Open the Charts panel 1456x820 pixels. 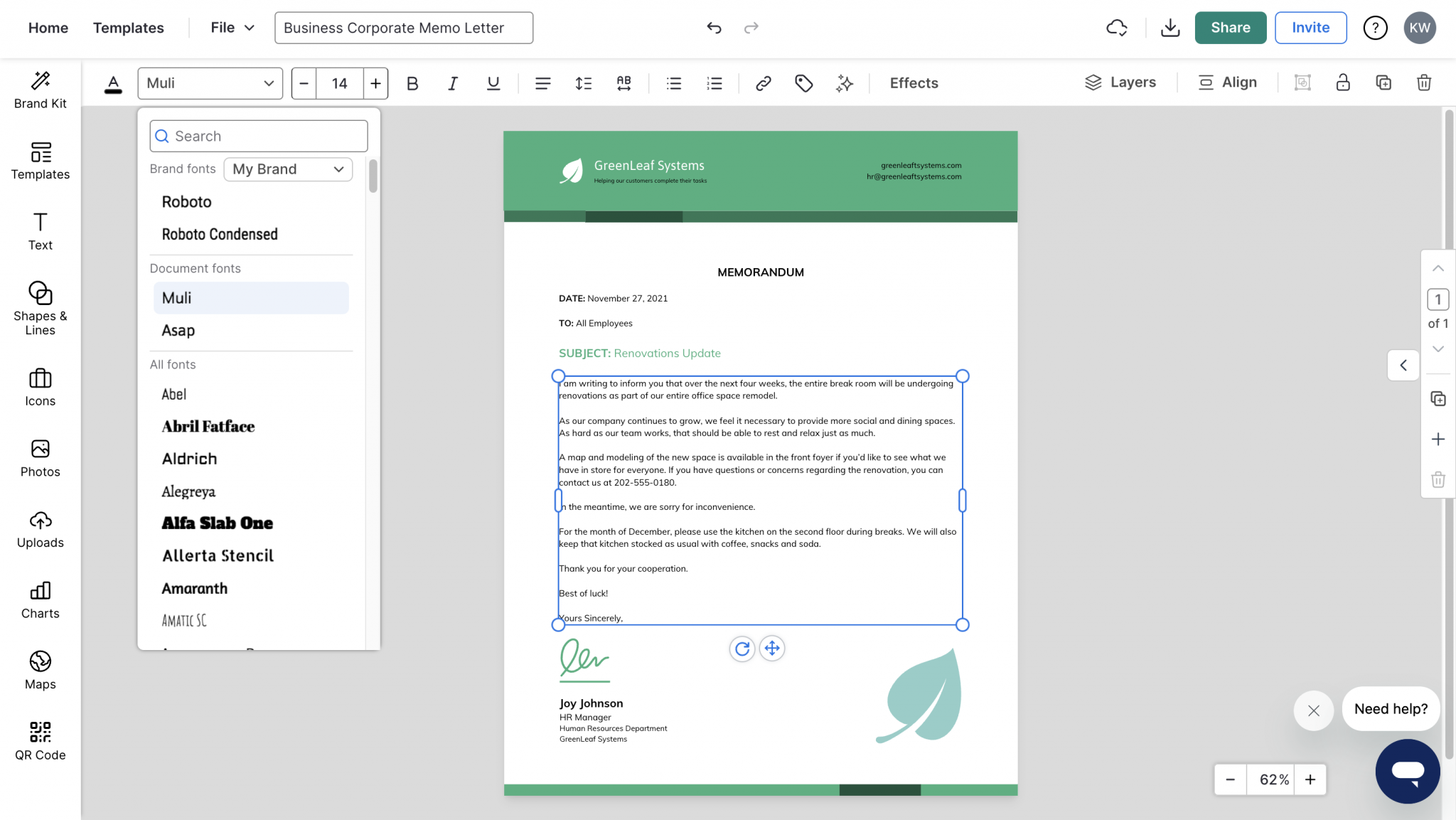[40, 598]
